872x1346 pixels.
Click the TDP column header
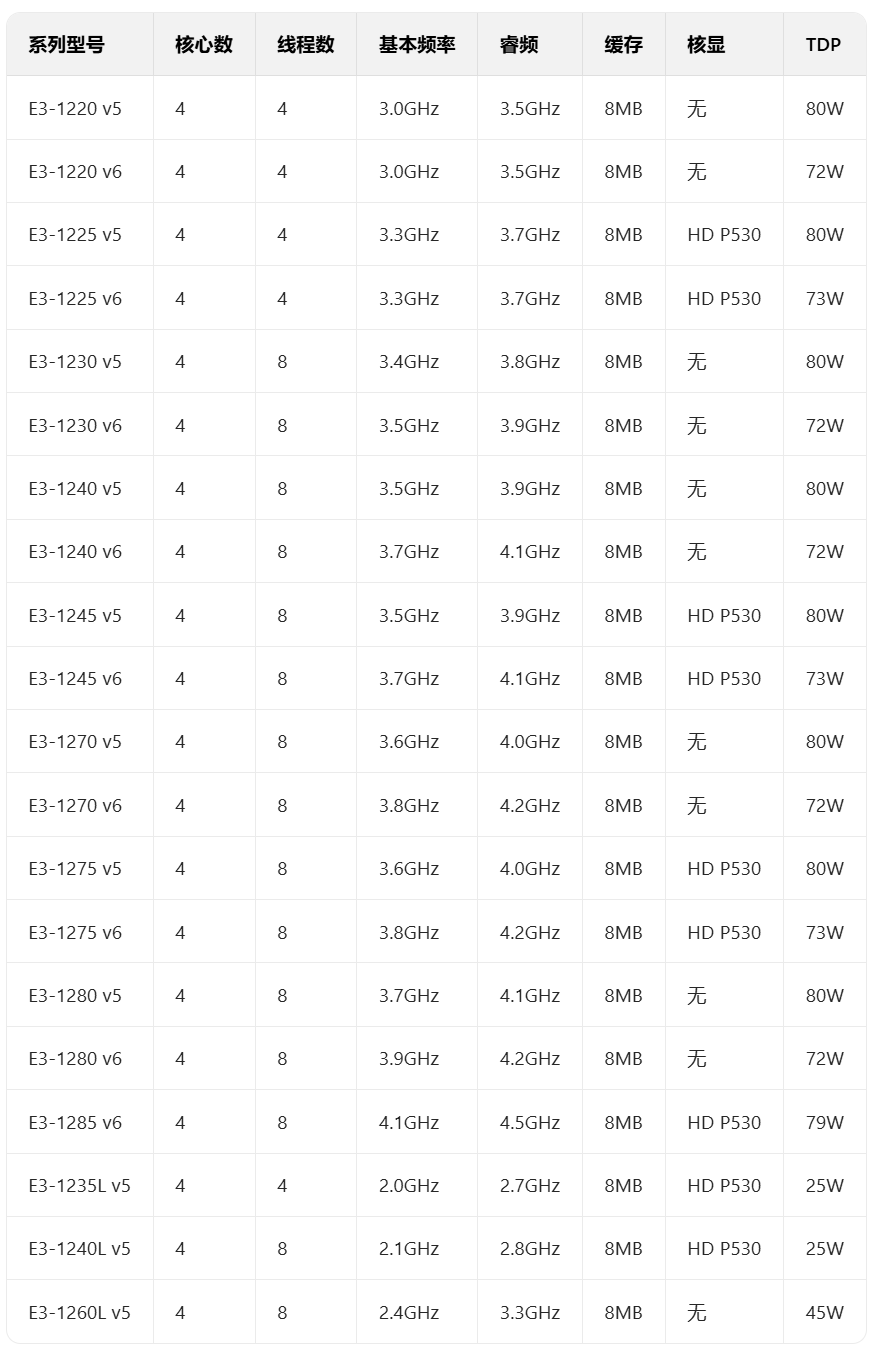(x=823, y=44)
